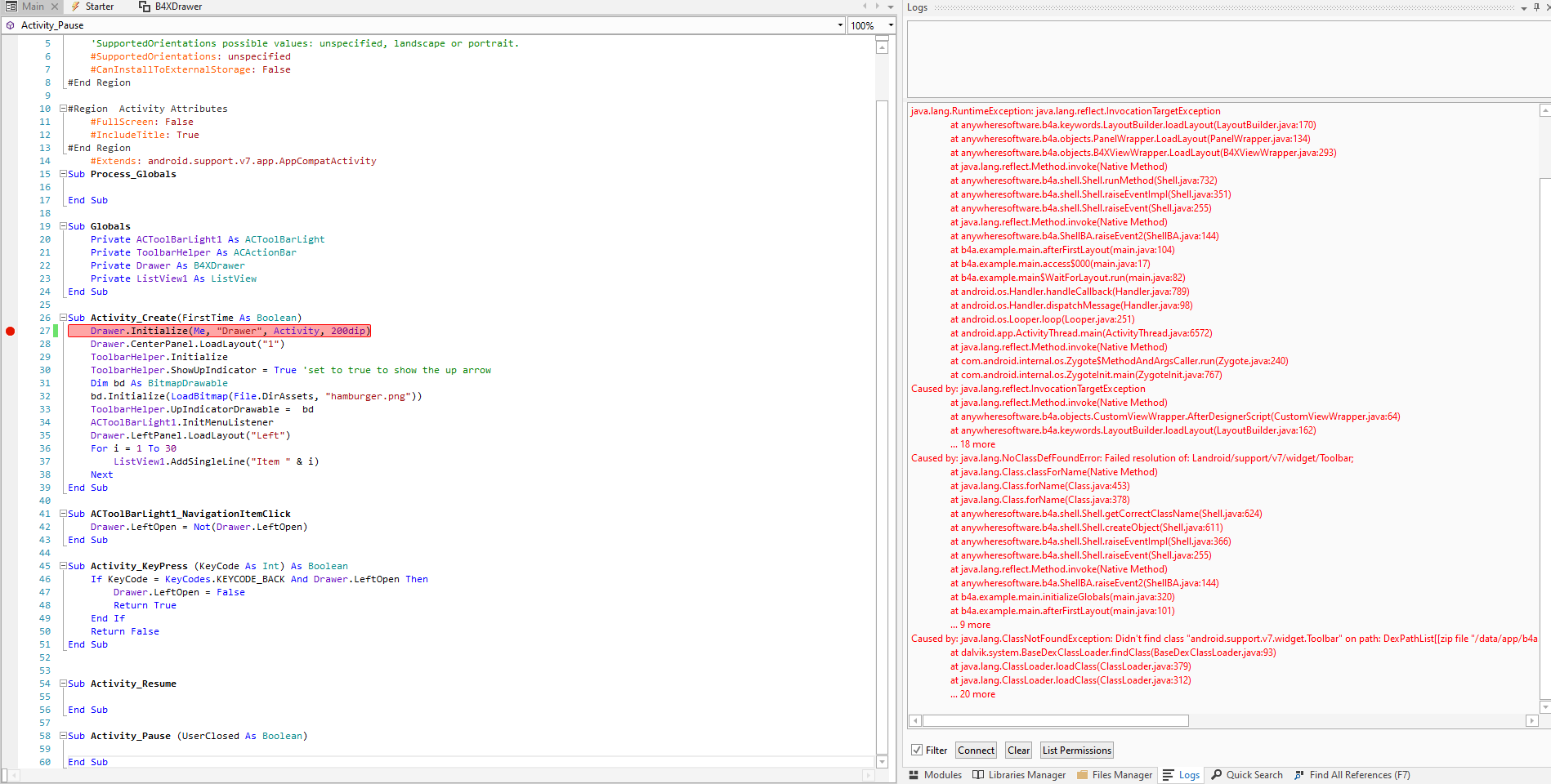Pin the Logs panel

(x=1536, y=7)
